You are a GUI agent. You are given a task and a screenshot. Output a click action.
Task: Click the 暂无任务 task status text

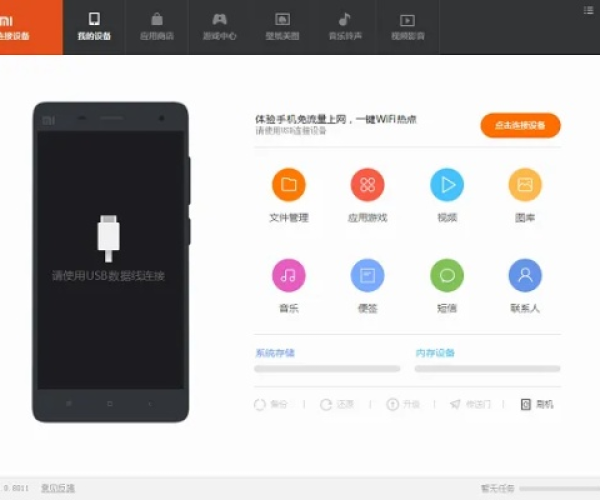pyautogui.click(x=497, y=489)
